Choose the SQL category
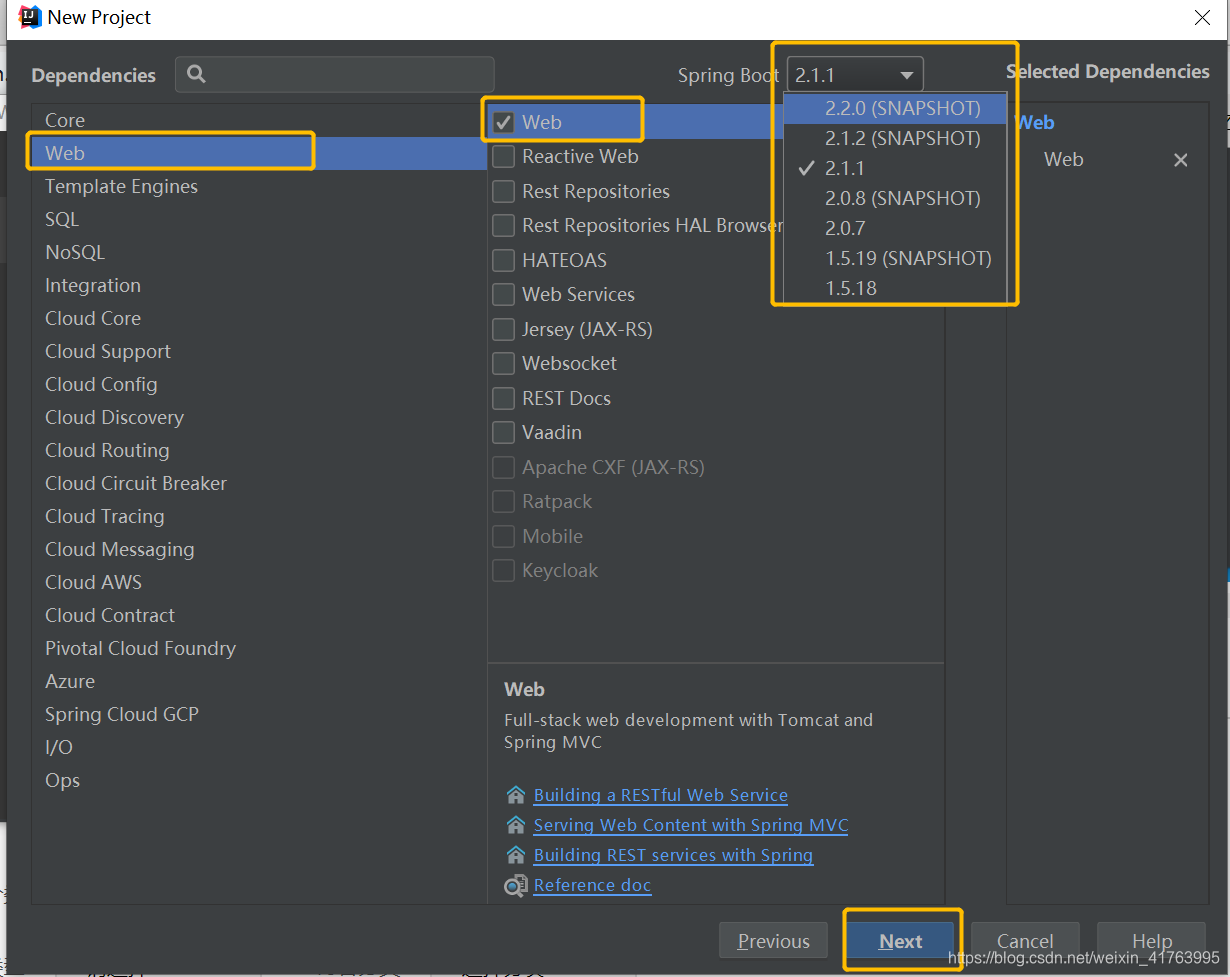The width and height of the screenshot is (1230, 977). click(259, 219)
